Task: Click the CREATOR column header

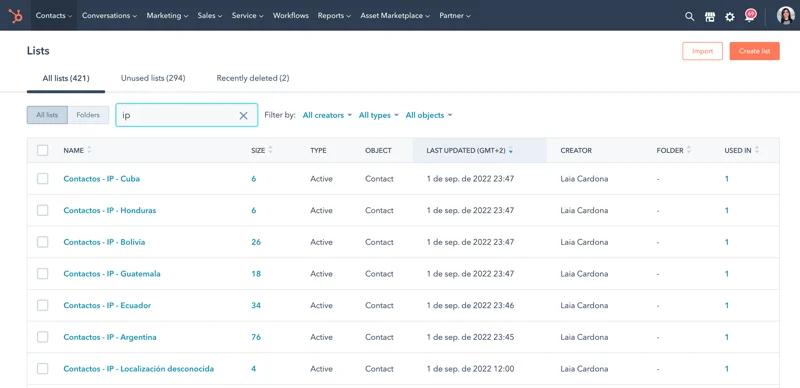Action: pos(576,151)
